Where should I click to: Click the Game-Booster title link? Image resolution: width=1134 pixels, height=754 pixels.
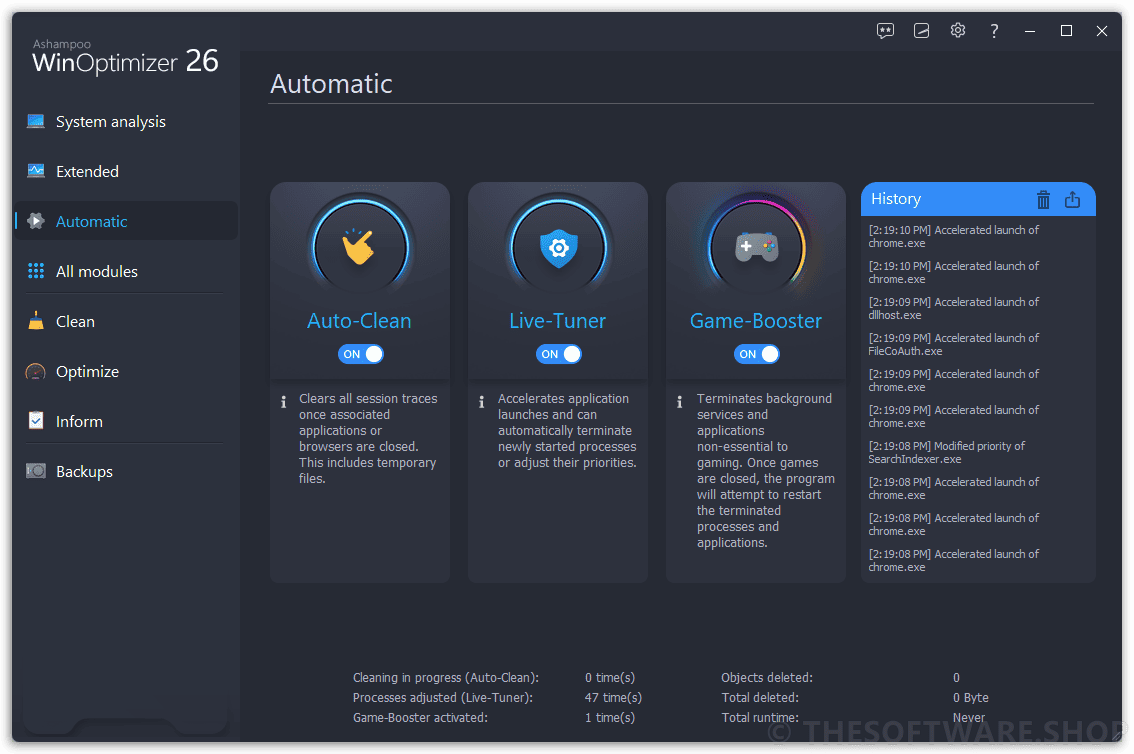tap(756, 320)
